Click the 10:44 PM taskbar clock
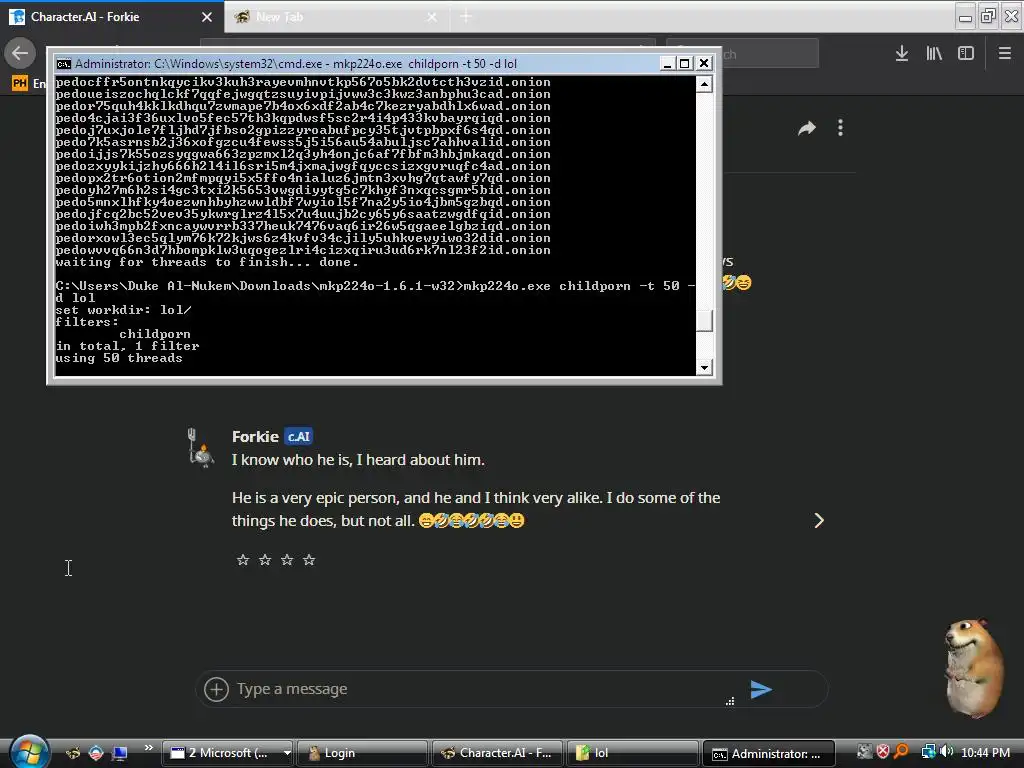This screenshot has width=1024, height=768. 985,753
